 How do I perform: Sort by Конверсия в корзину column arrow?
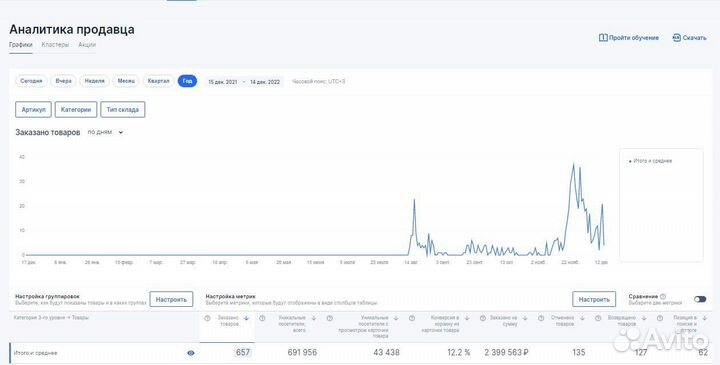click(x=467, y=318)
